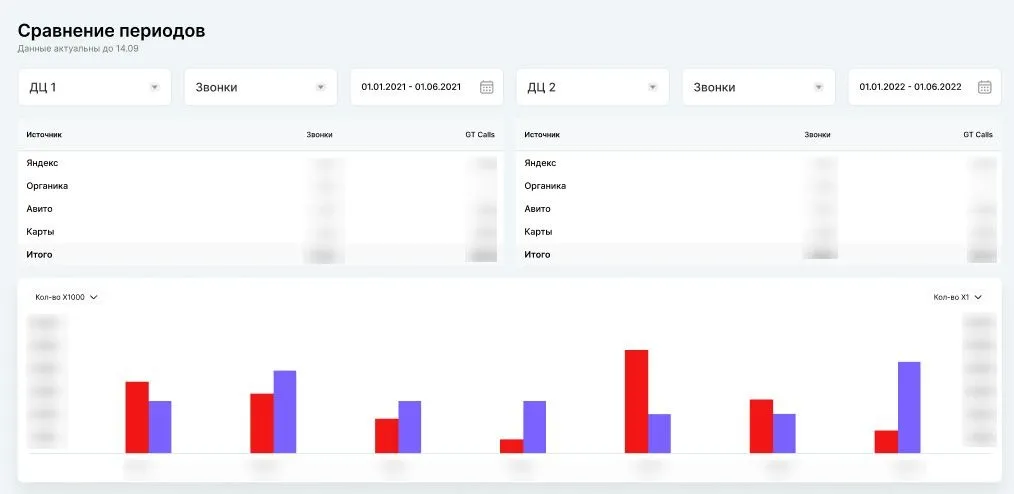Image resolution: width=1014 pixels, height=494 pixels.
Task: Click Итого total row in ДЦ 2 table
Action: point(538,255)
